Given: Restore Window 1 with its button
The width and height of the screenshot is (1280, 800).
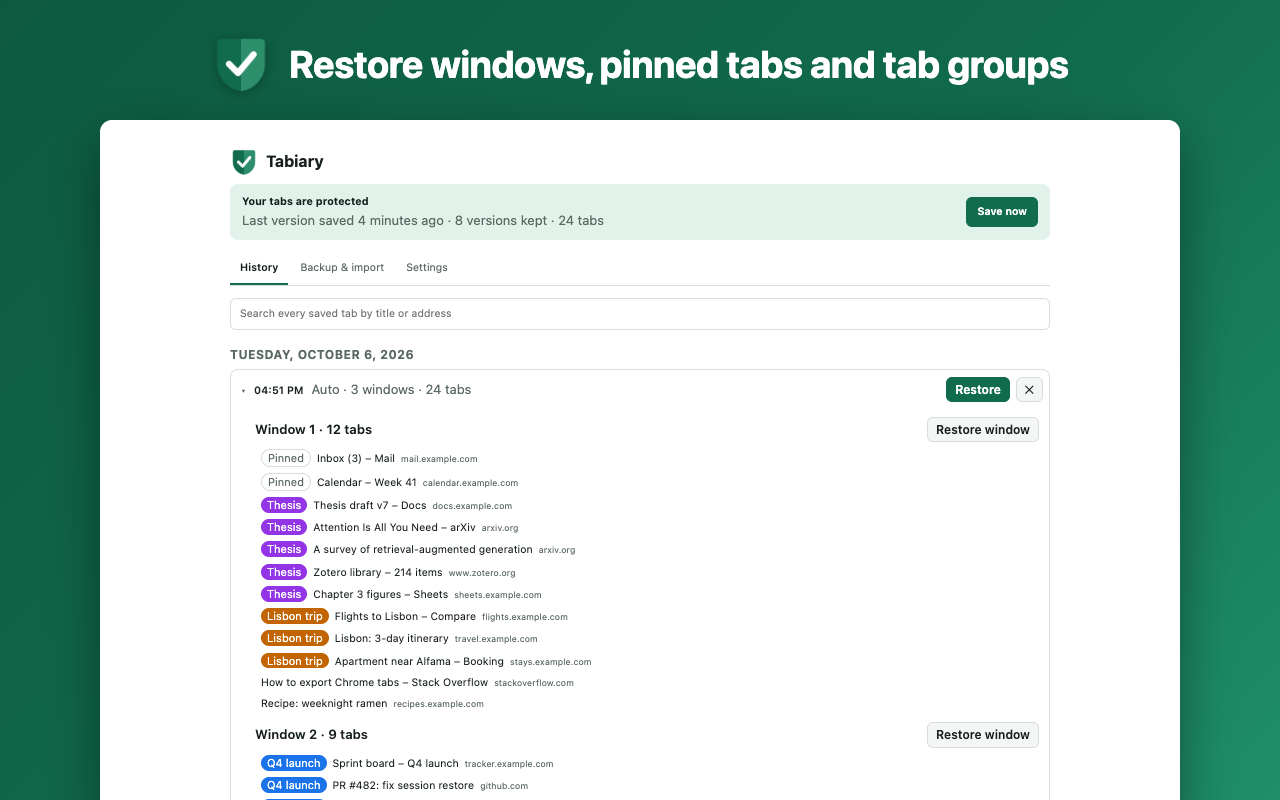Looking at the screenshot, I should [983, 430].
